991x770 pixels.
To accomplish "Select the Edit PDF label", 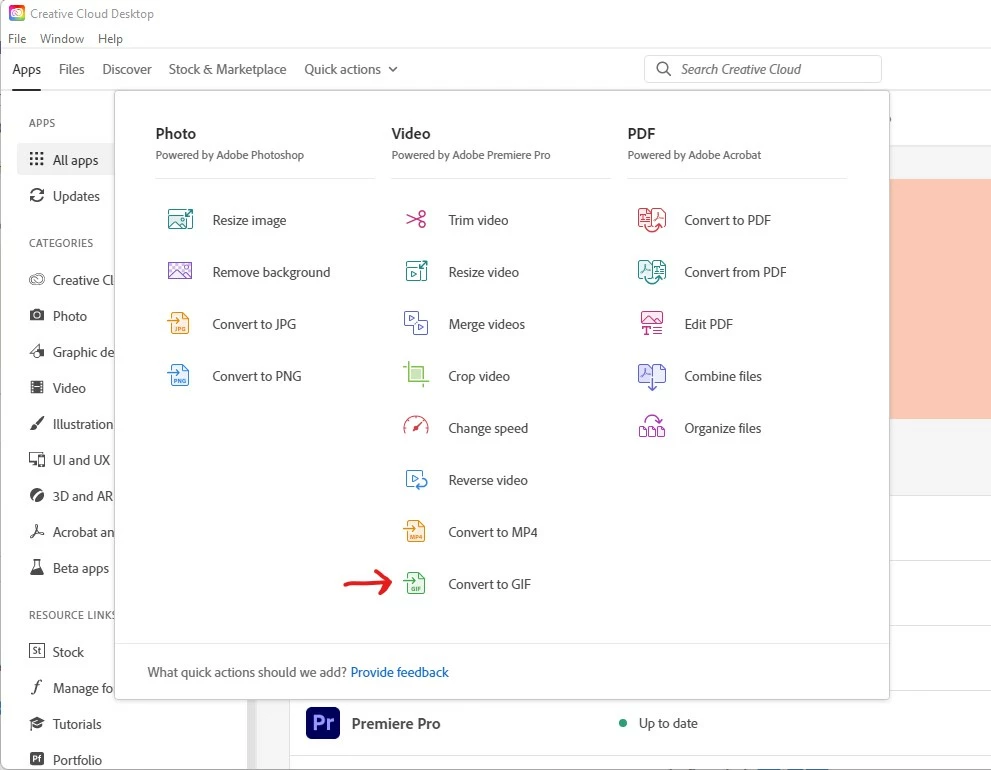I will pyautogui.click(x=708, y=324).
